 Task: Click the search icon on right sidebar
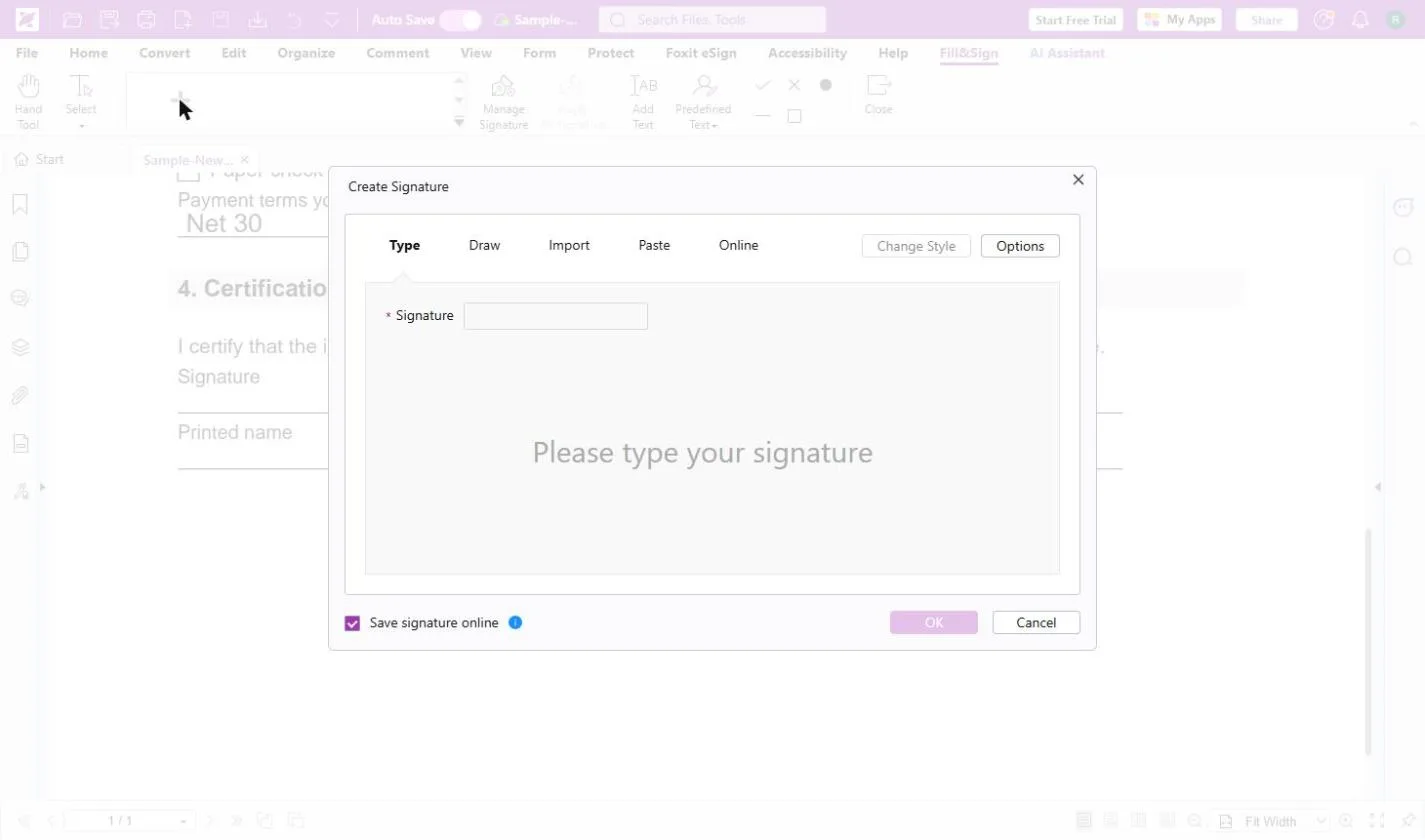pyautogui.click(x=1403, y=257)
